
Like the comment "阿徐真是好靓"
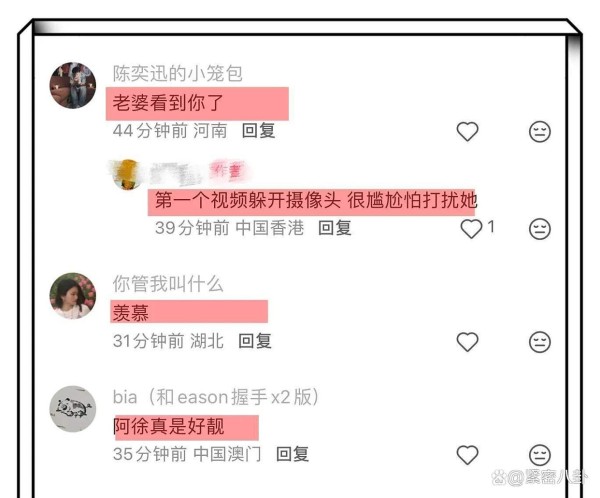coord(467,455)
